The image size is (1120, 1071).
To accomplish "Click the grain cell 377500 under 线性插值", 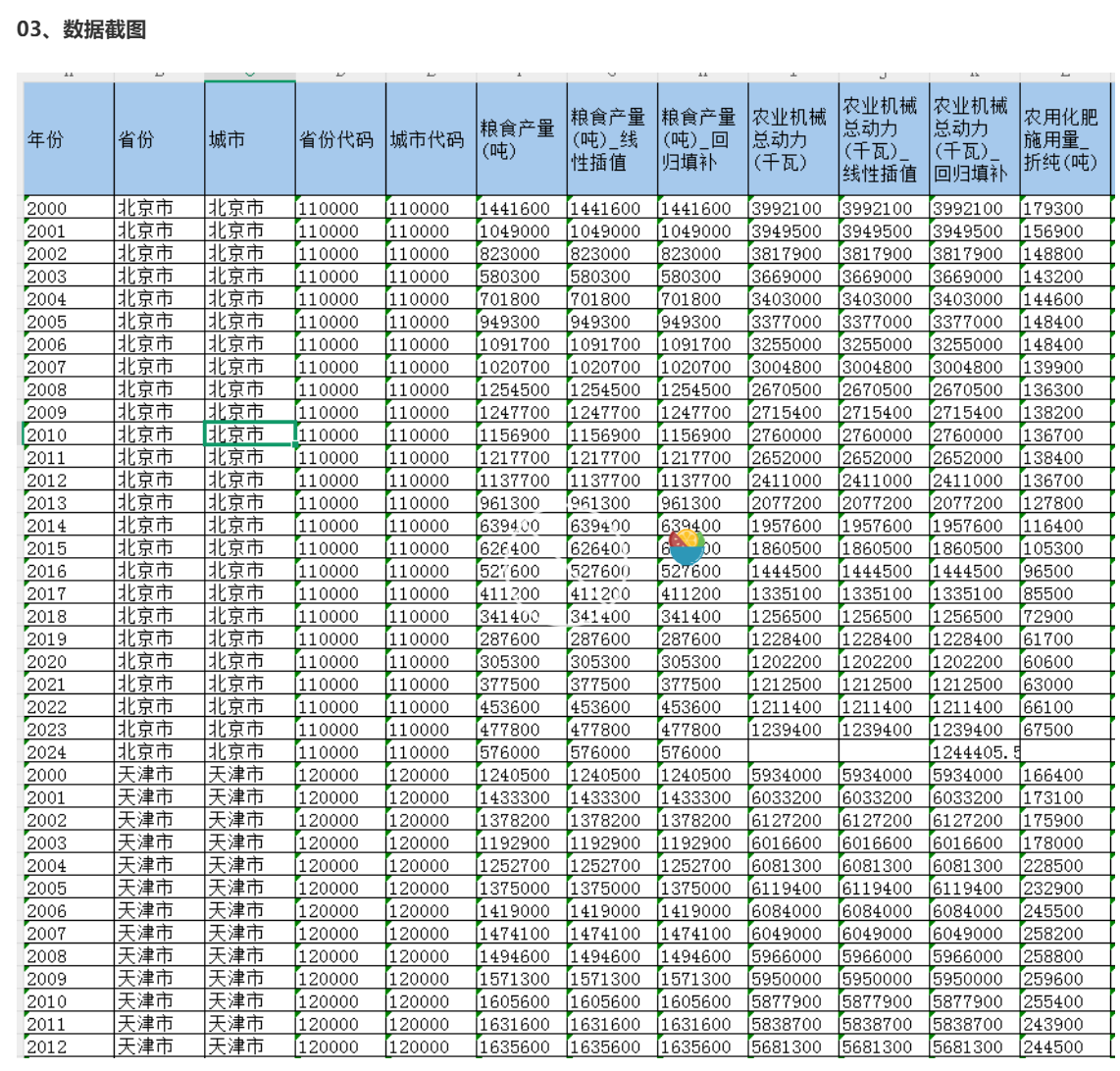I will point(613,684).
